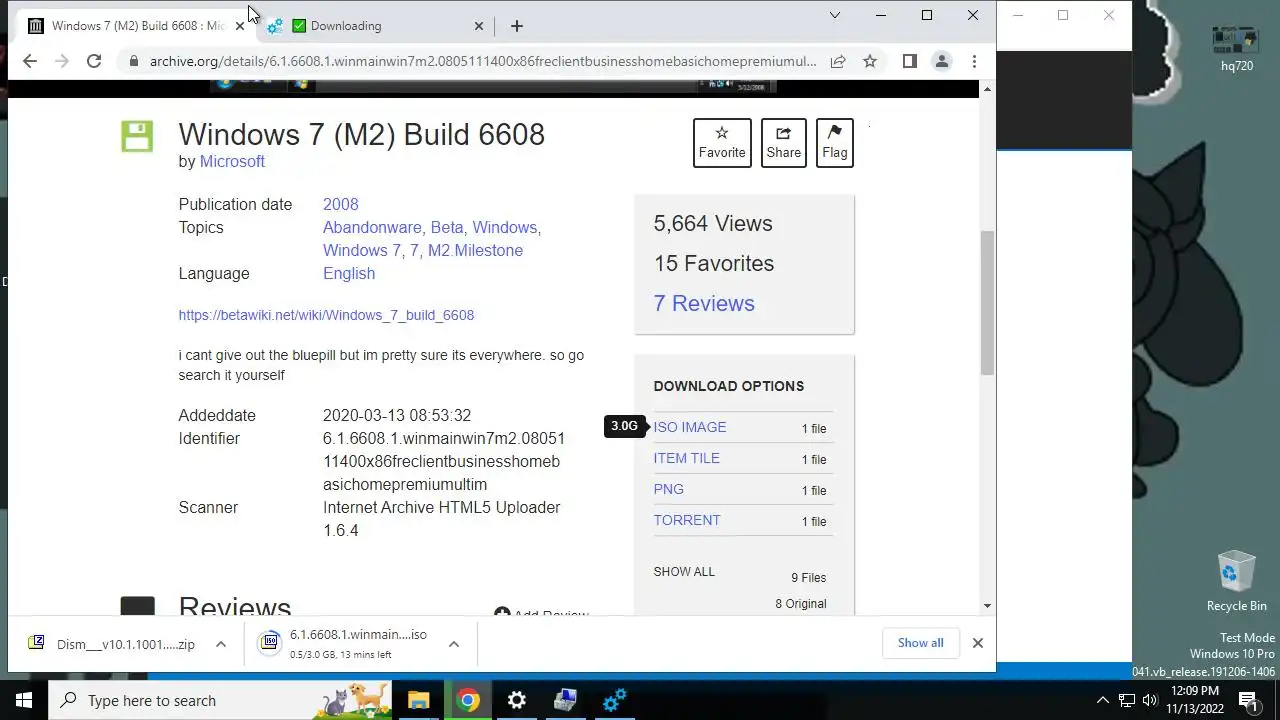Screen dimensions: 1280x720
Task: Open the Recycle Bin desktop icon
Action: [x=1236, y=582]
